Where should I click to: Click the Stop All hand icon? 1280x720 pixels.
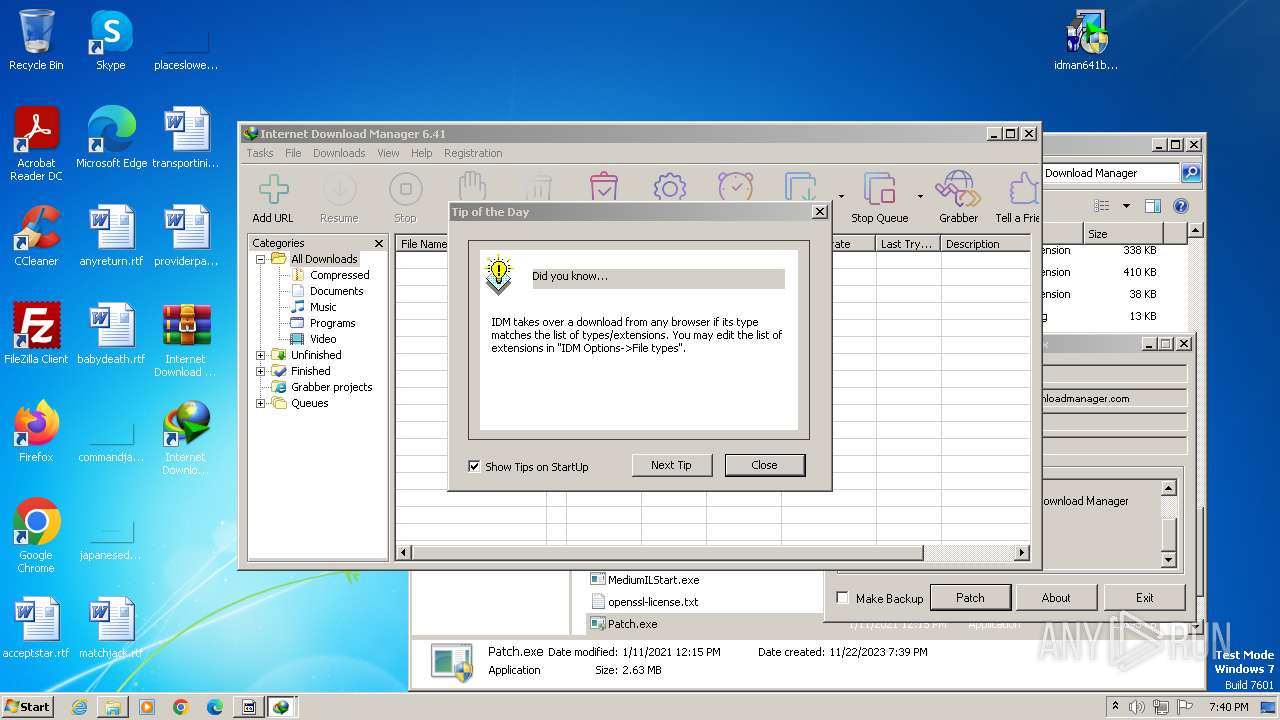coord(472,186)
